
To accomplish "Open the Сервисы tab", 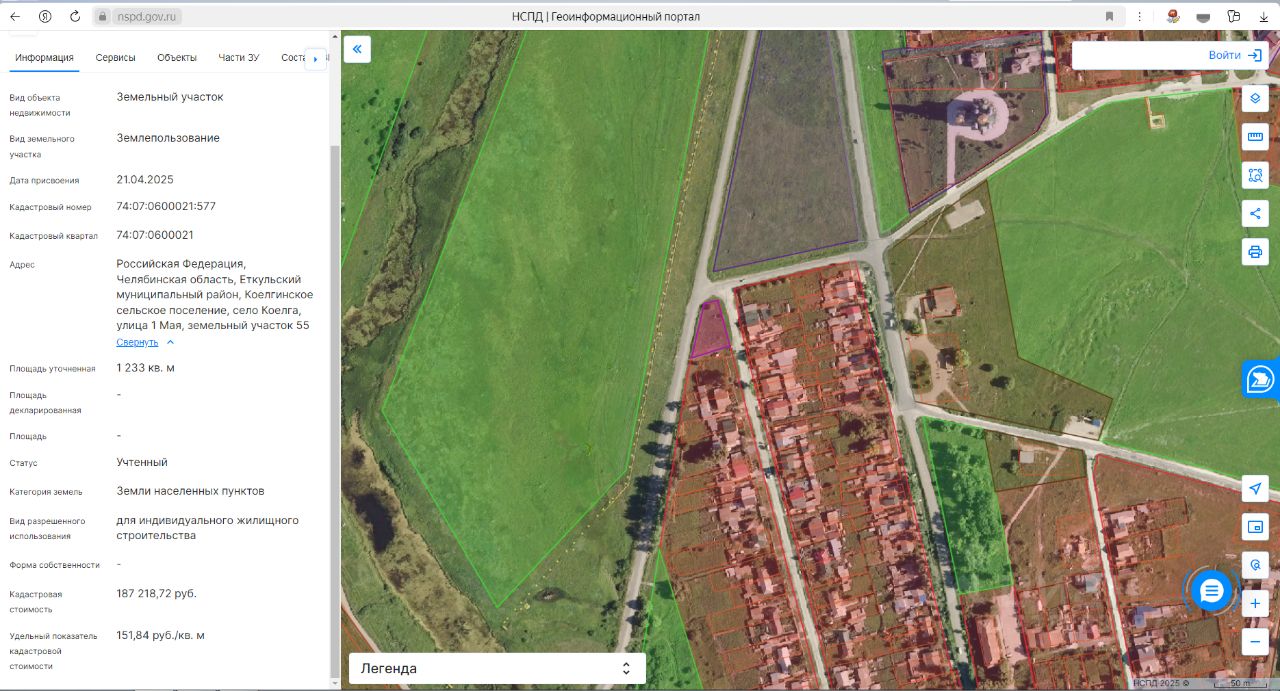I will pyautogui.click(x=116, y=57).
